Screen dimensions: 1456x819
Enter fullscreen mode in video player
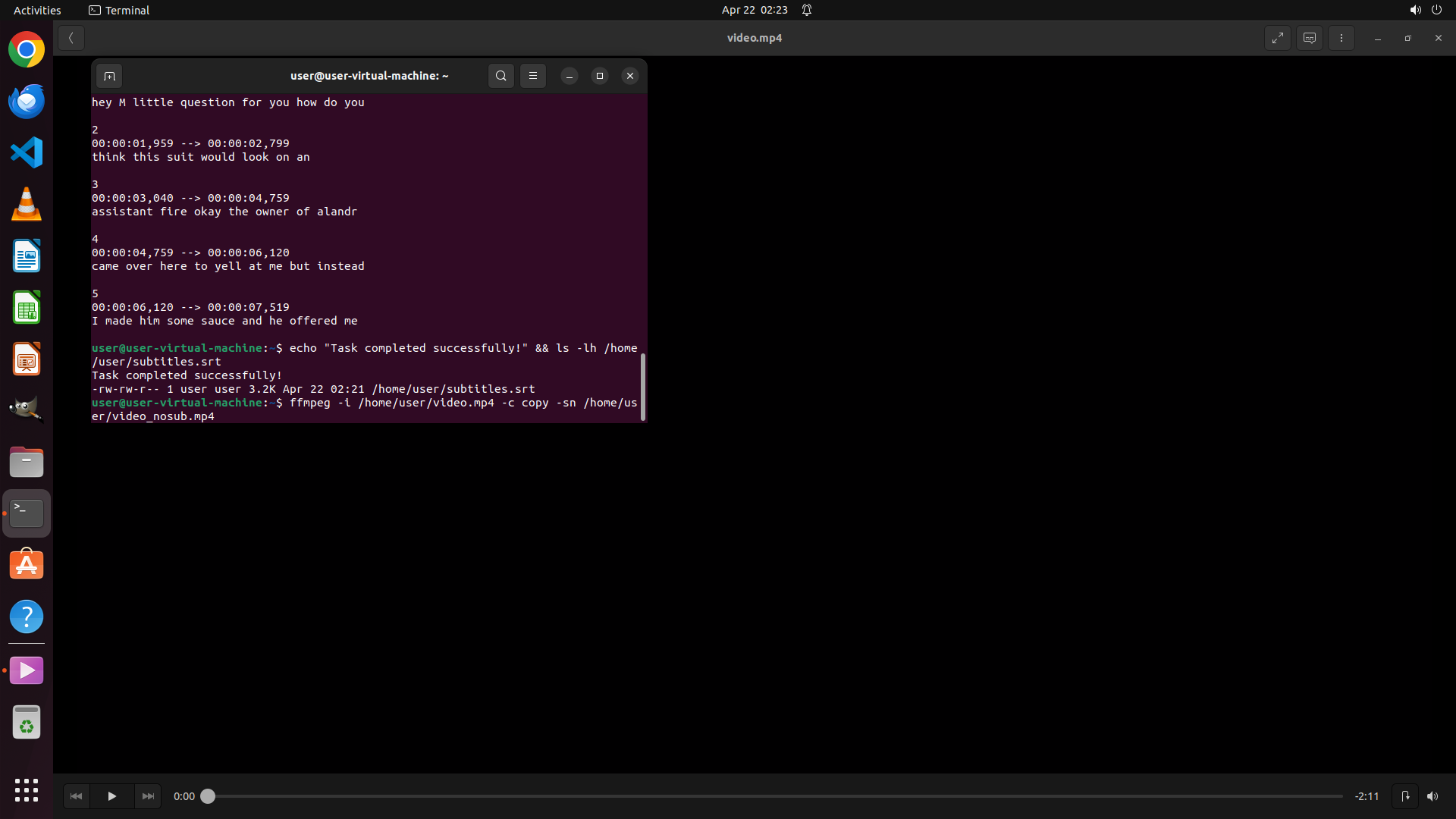[1277, 38]
